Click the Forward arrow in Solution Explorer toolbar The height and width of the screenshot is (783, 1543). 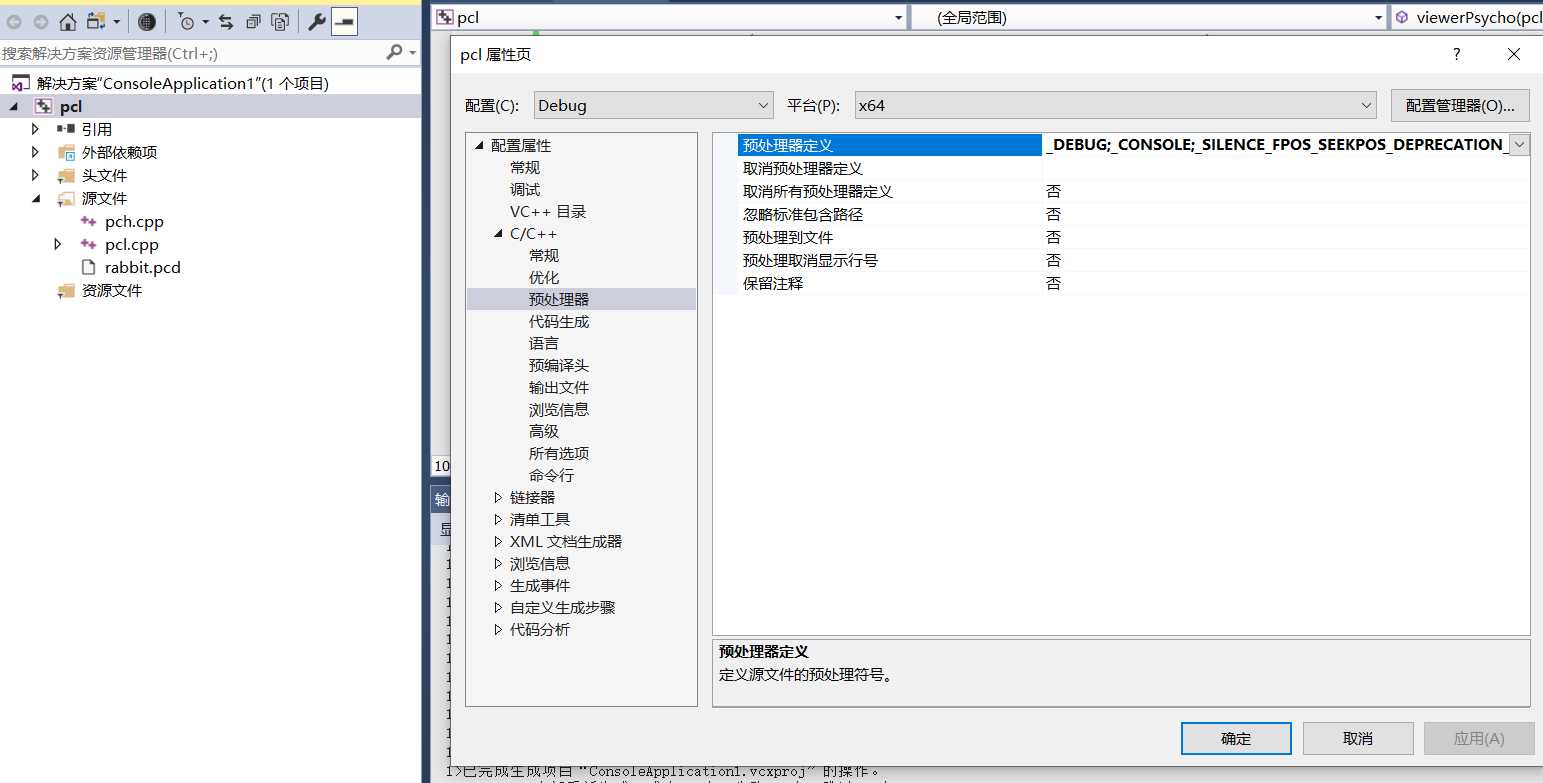40,21
